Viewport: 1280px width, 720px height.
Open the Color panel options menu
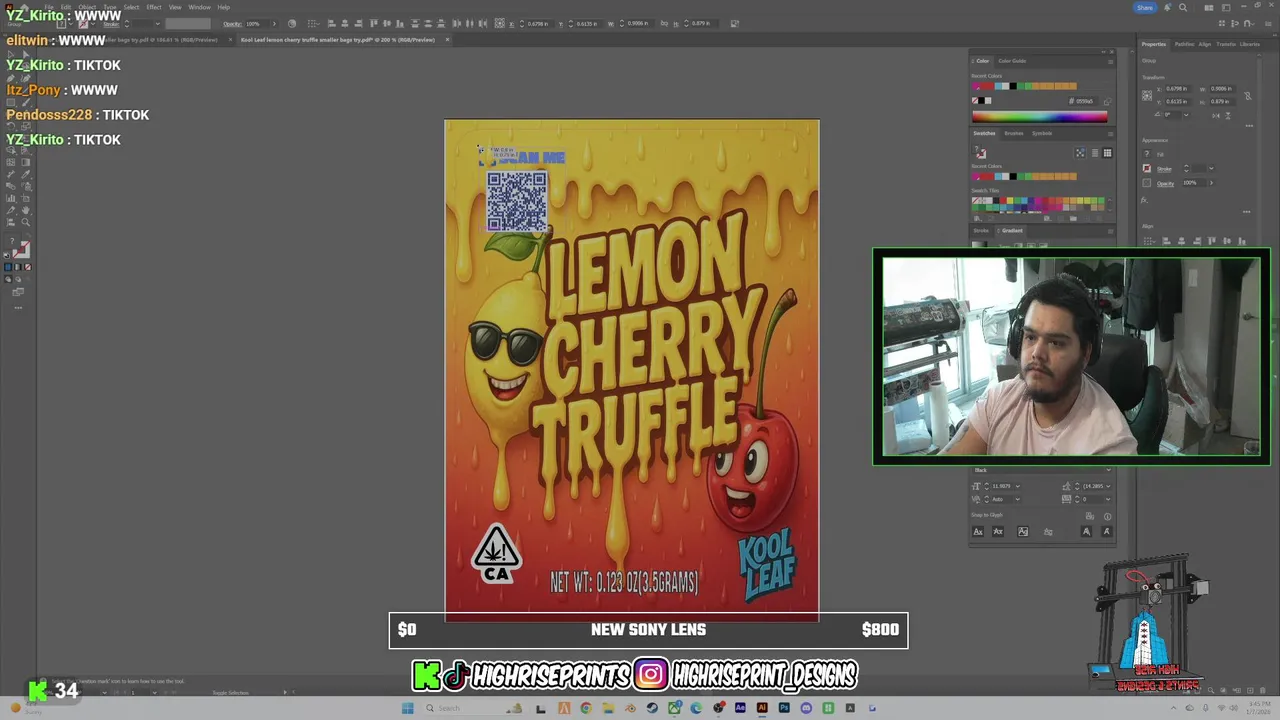(x=1110, y=62)
